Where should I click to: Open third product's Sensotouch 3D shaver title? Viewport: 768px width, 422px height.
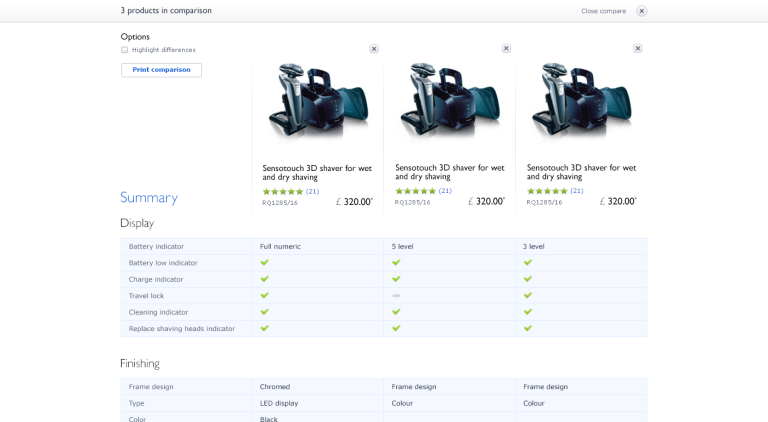tap(581, 172)
